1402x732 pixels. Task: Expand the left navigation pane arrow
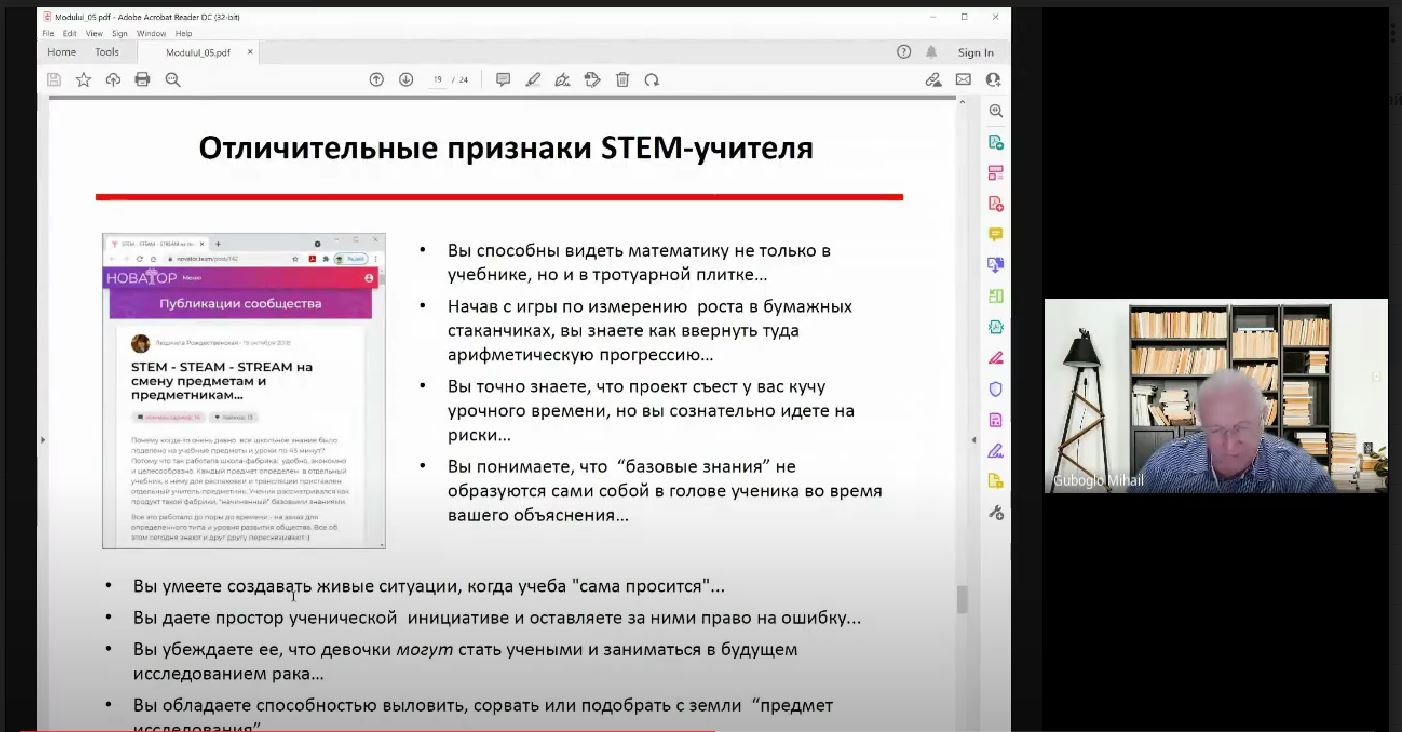42,440
